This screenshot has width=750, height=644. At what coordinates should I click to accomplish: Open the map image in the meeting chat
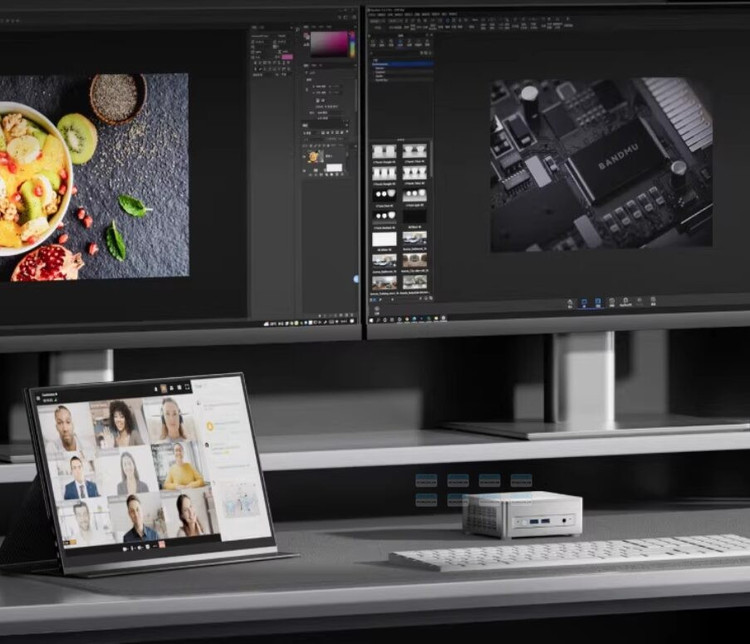(239, 498)
